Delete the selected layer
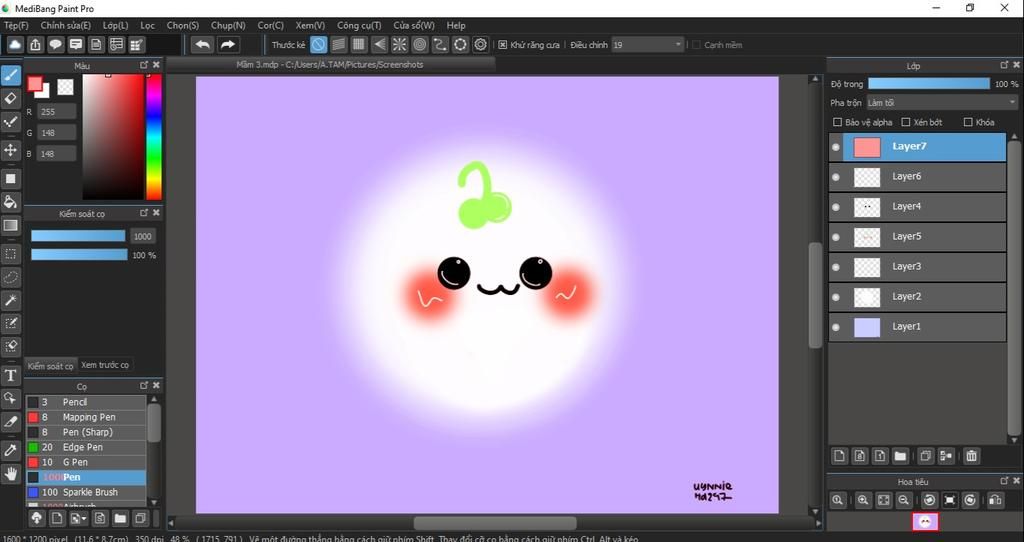 (x=971, y=456)
